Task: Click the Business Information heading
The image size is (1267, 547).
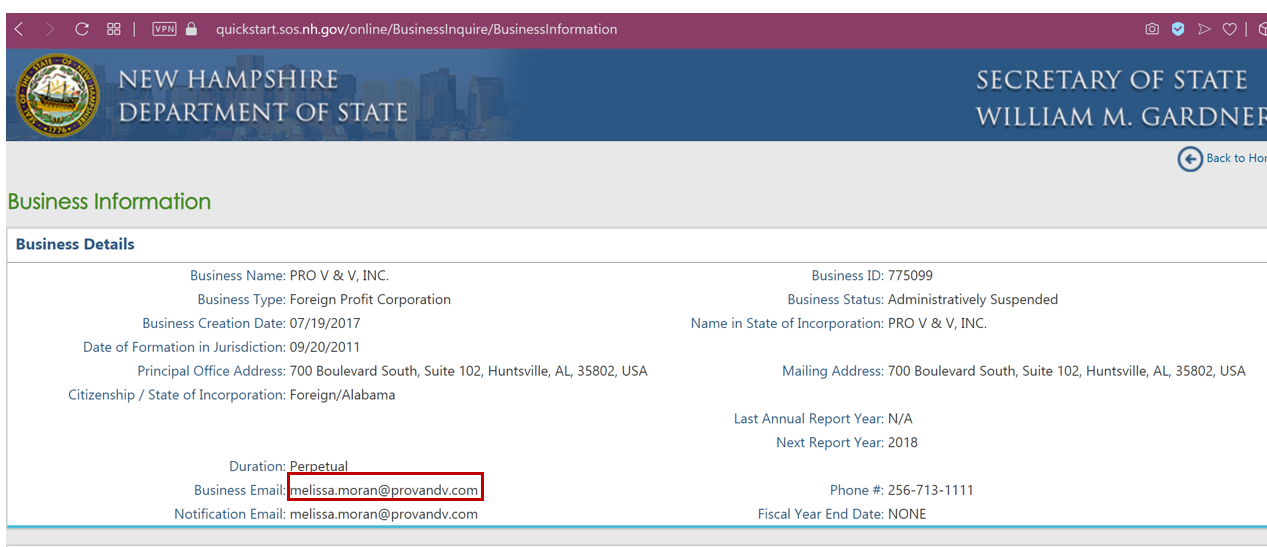Action: (x=109, y=201)
